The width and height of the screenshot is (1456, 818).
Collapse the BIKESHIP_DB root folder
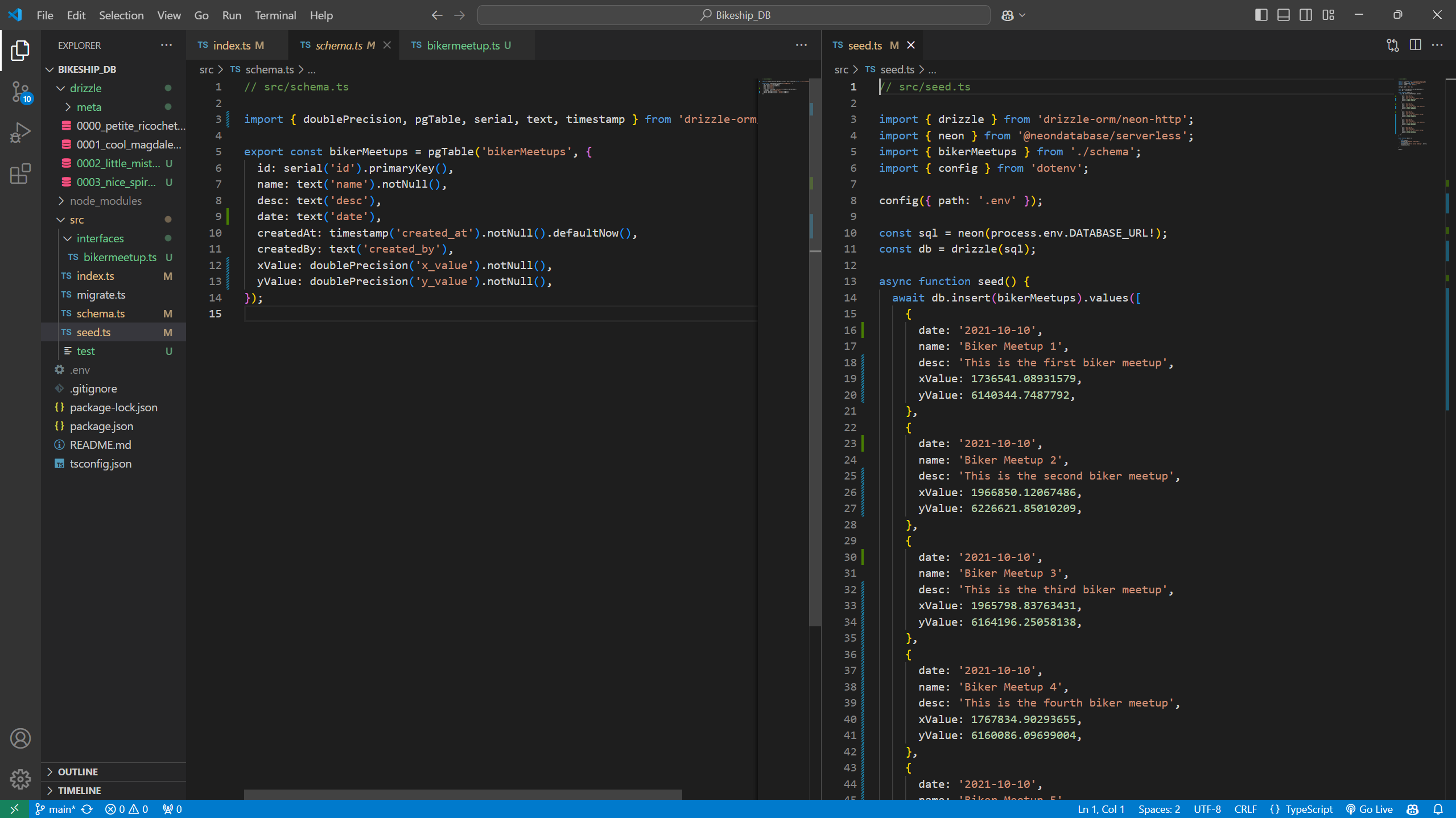(x=114, y=69)
